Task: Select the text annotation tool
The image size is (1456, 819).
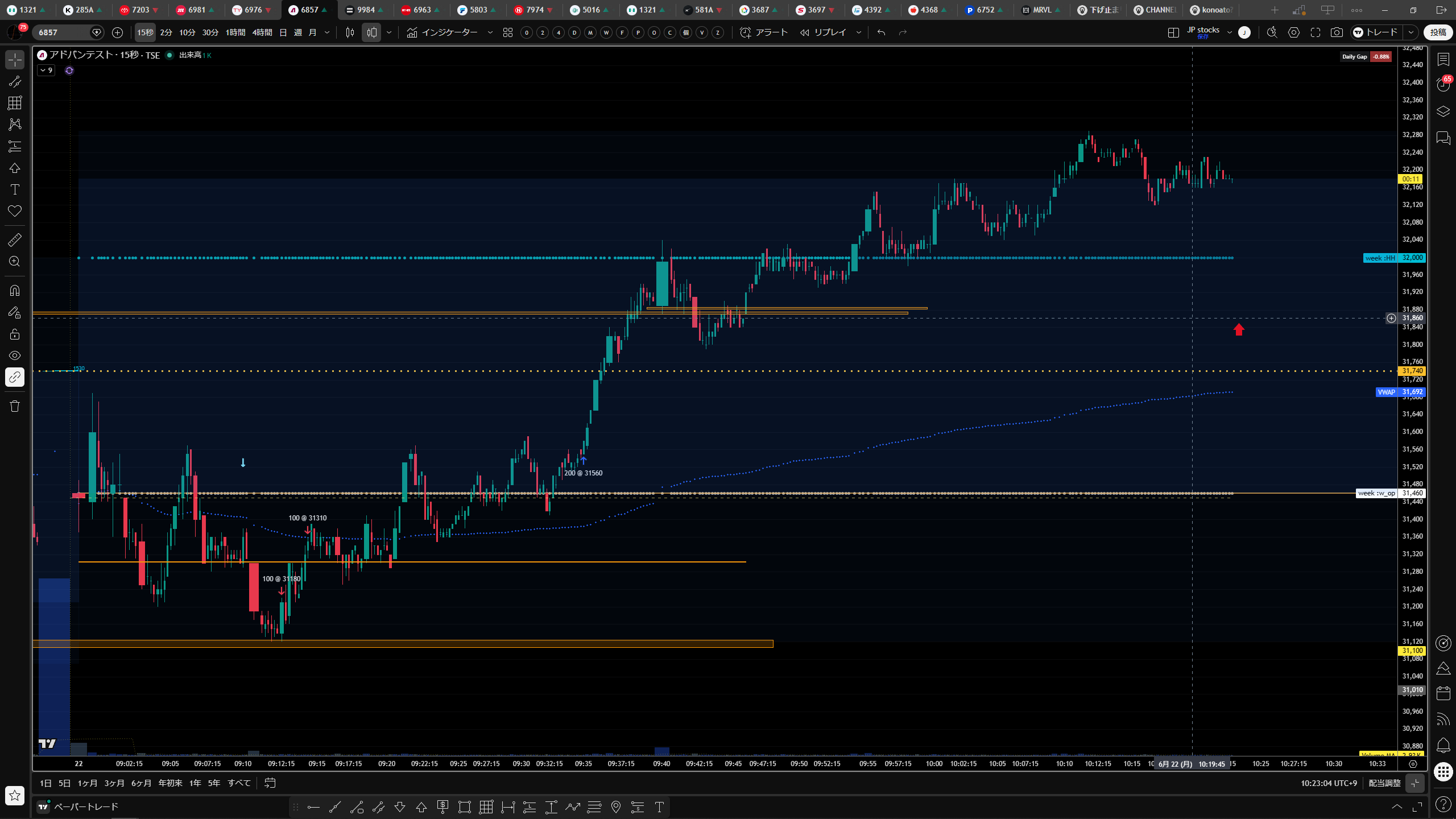Action: pos(15,189)
